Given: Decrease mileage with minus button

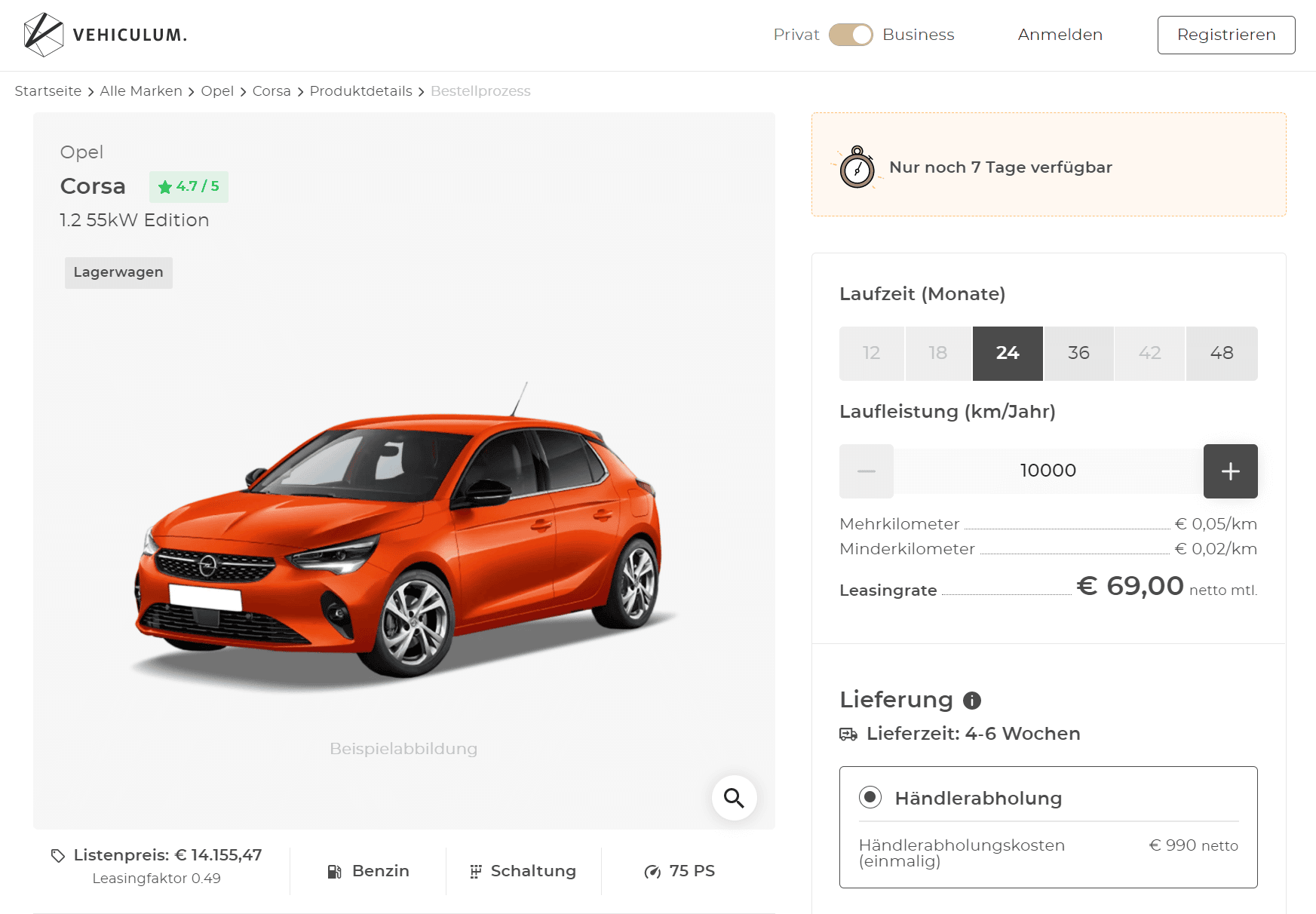Looking at the screenshot, I should click(x=867, y=471).
